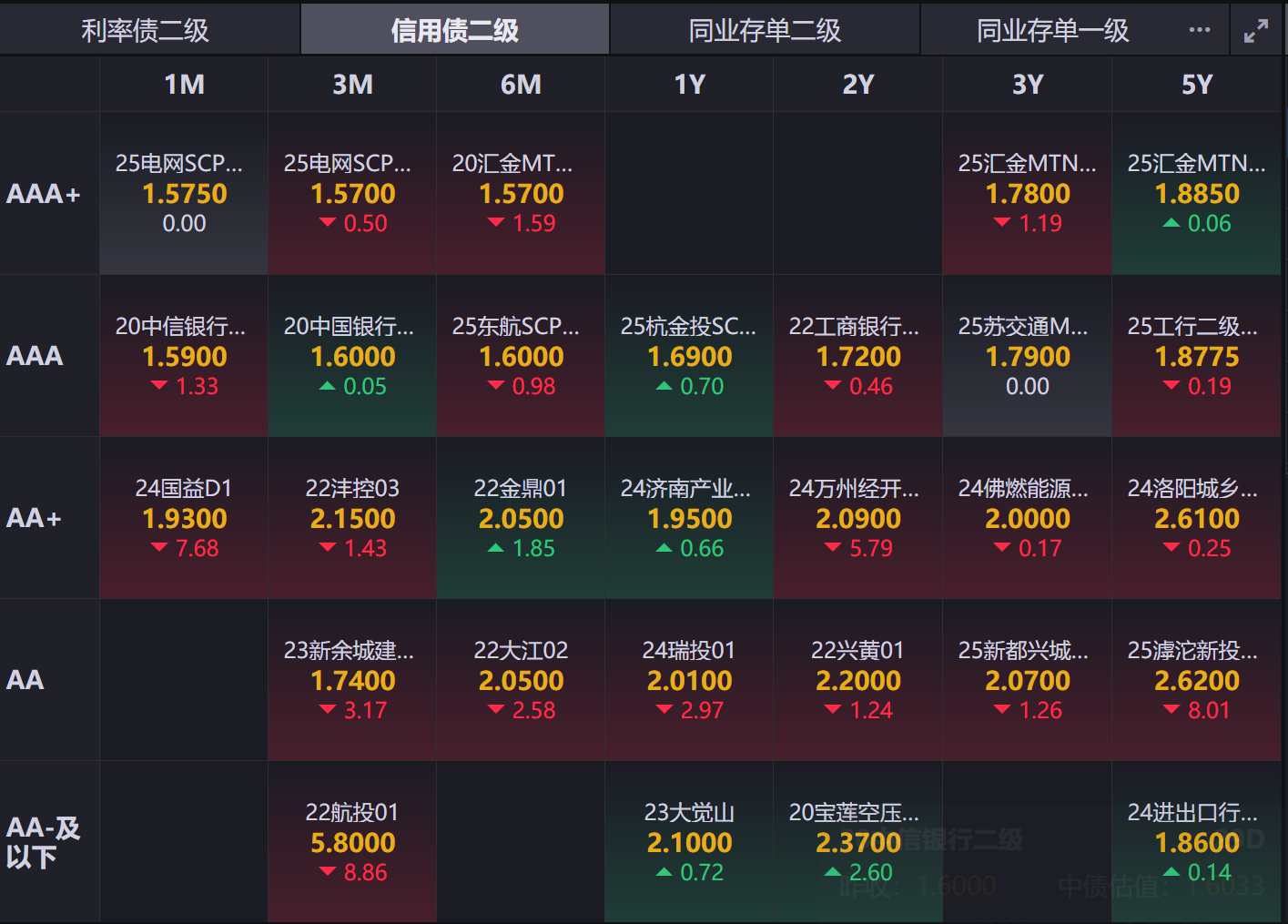Screen dimensions: 1288x924
Task: Click 22航投01 bond yielding 5.8000
Action: coord(352,842)
